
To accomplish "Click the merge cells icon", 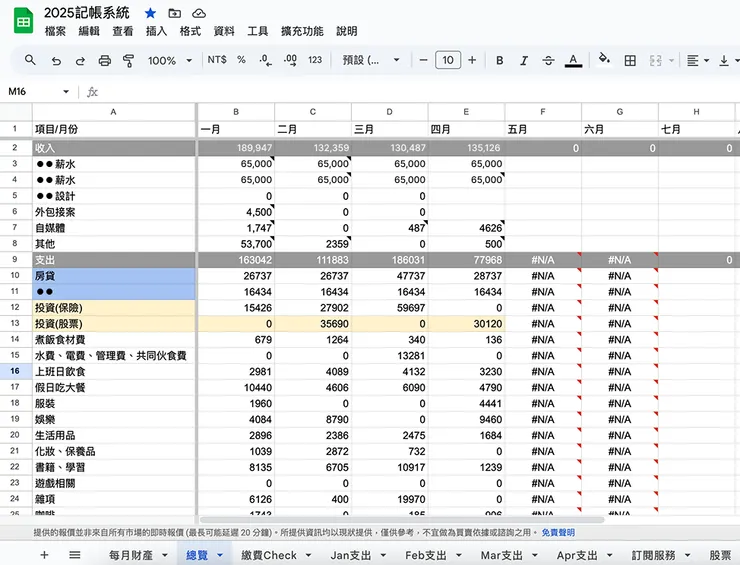I will click(x=656, y=60).
